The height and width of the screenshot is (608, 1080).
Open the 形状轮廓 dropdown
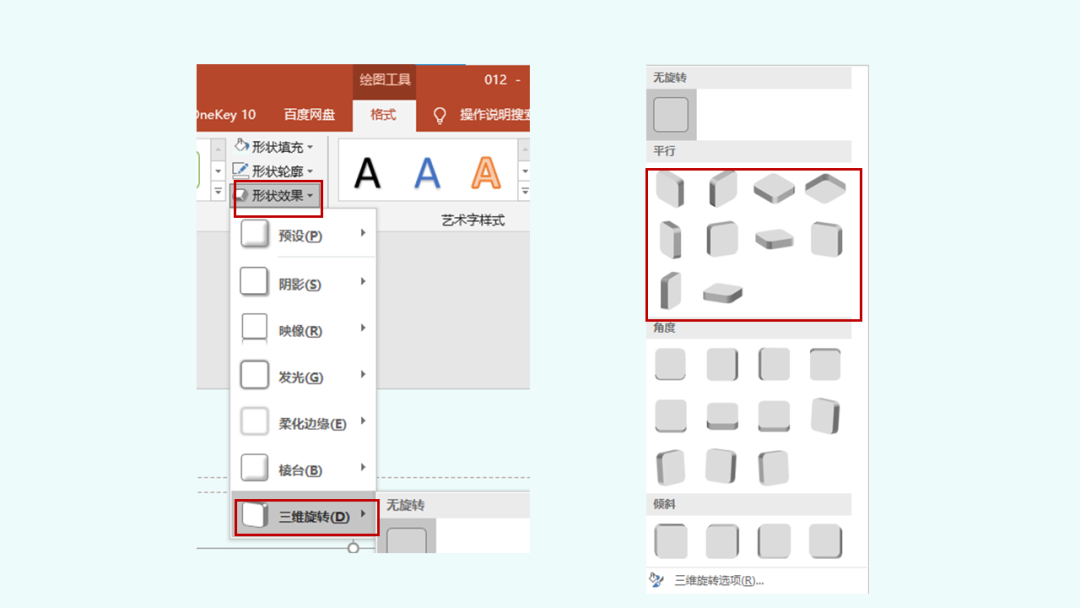[x=274, y=171]
